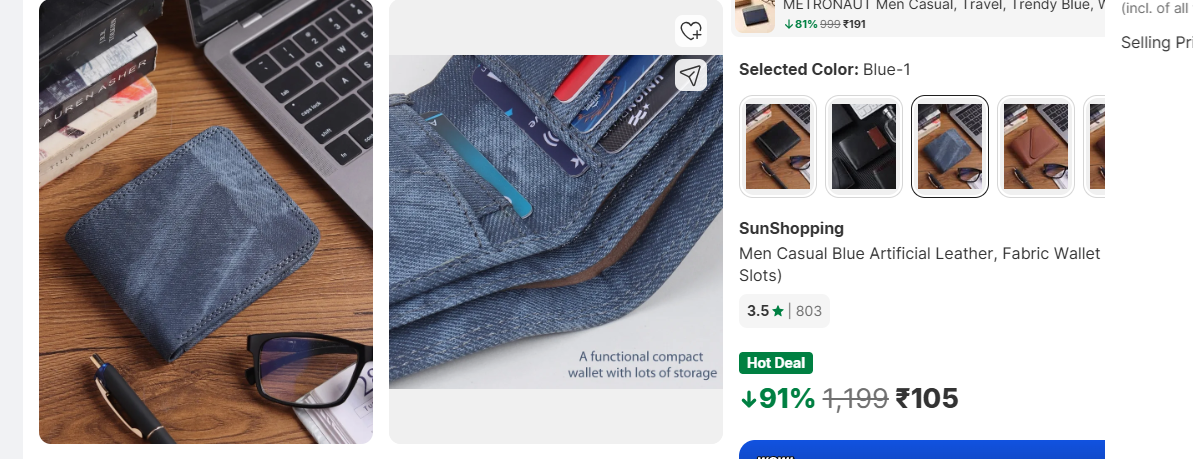The width and height of the screenshot is (1193, 459).
Task: Click the share arrow icon on product image
Action: [690, 75]
